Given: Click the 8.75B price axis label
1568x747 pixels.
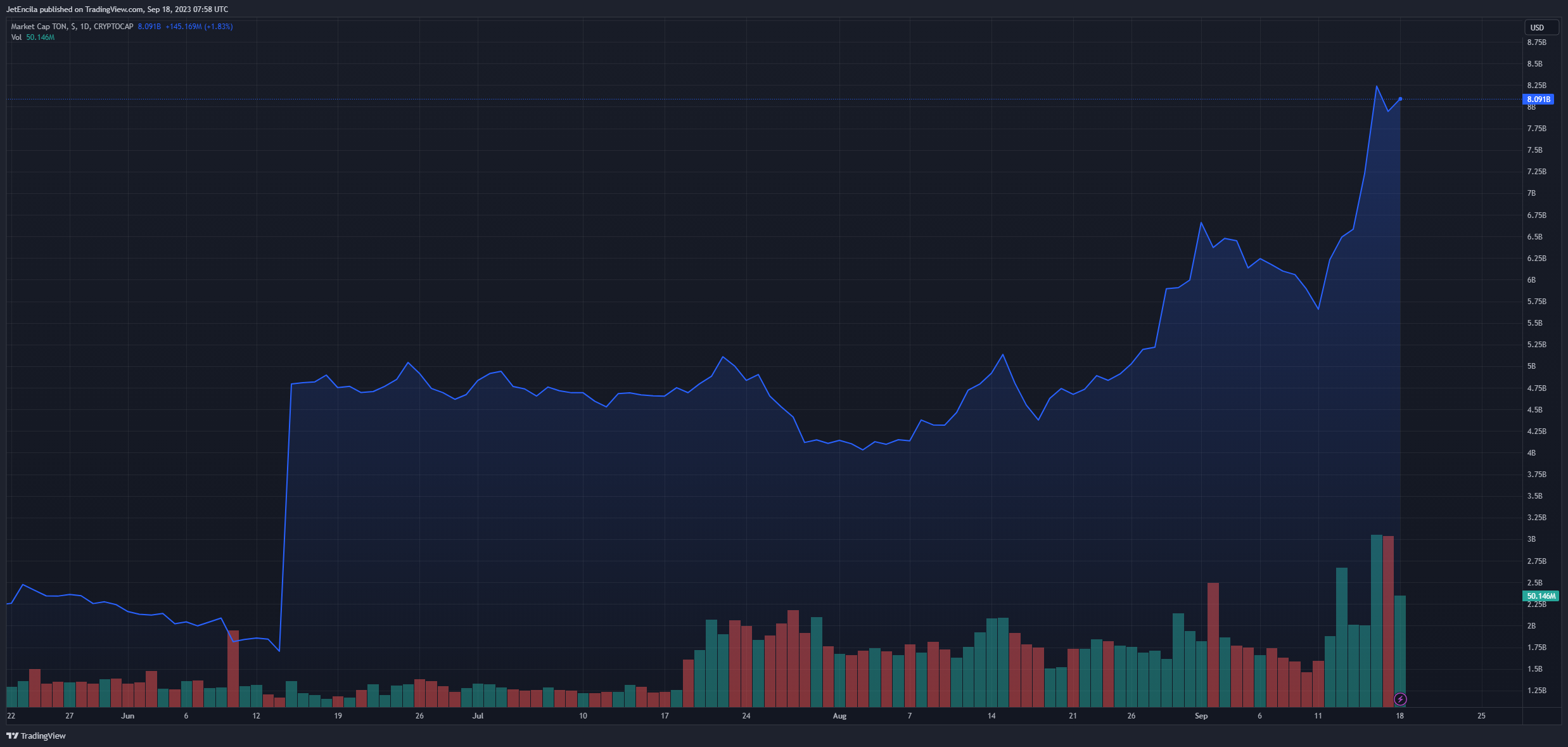Looking at the screenshot, I should click(1537, 42).
